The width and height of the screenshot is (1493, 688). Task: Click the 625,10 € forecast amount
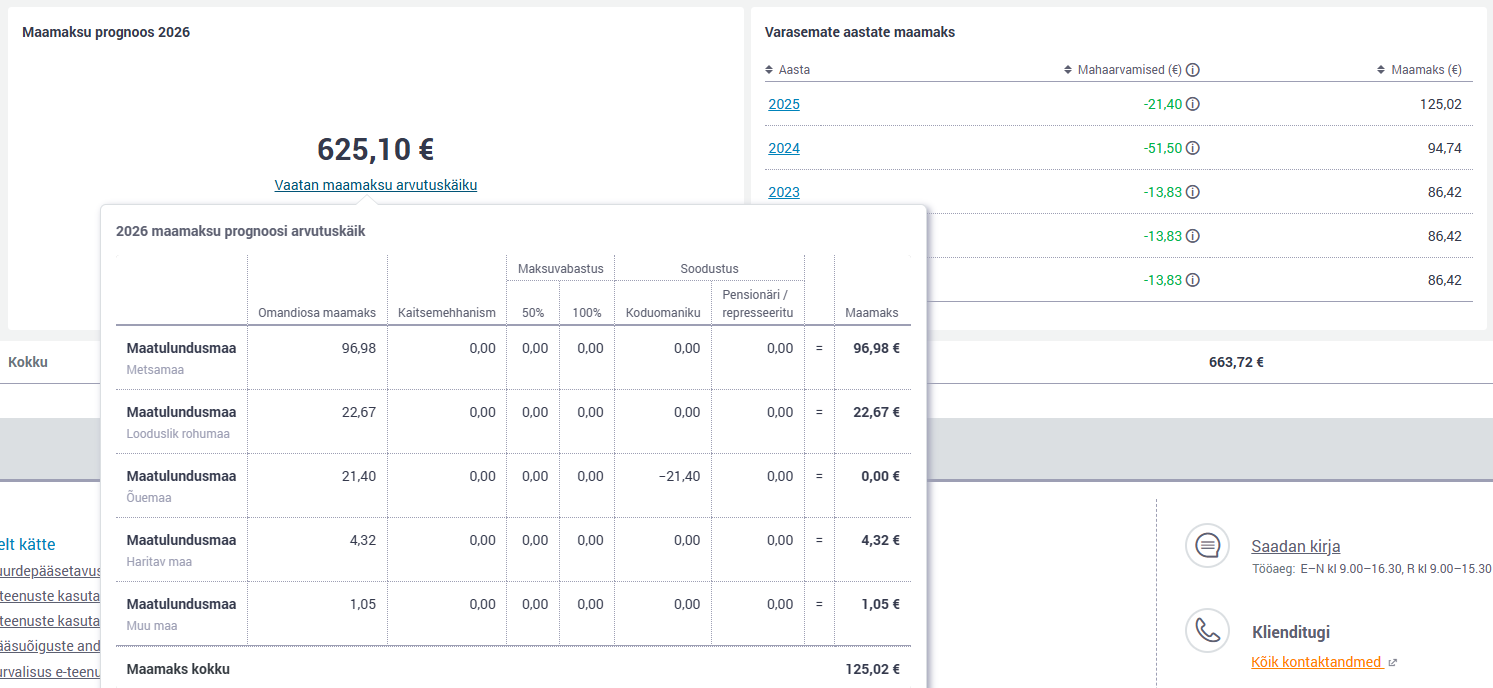pos(375,149)
